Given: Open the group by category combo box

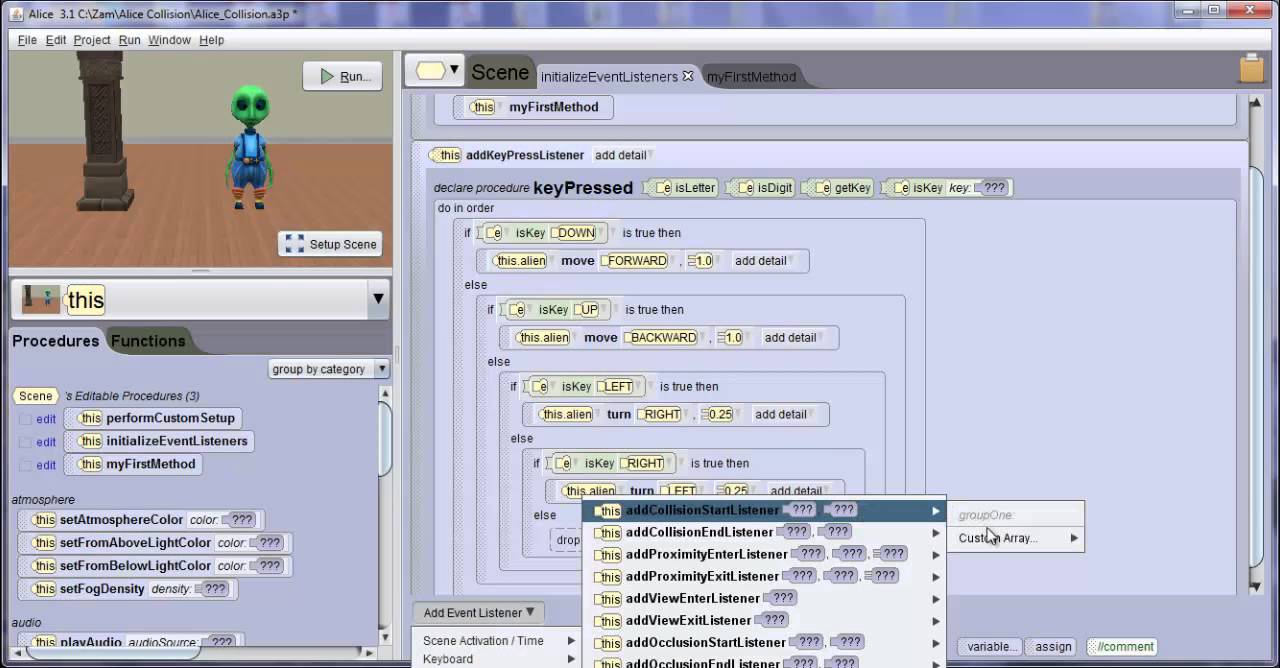Looking at the screenshot, I should tap(329, 369).
